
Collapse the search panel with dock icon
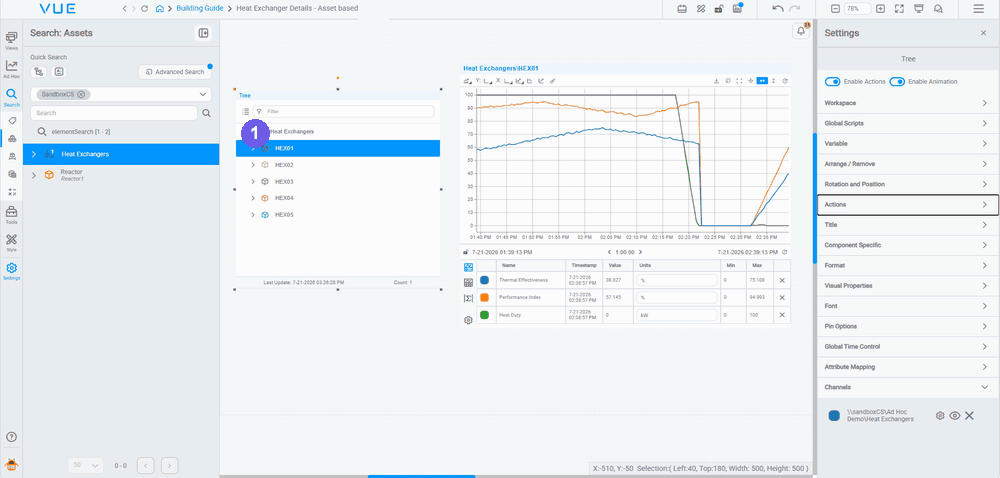click(203, 33)
